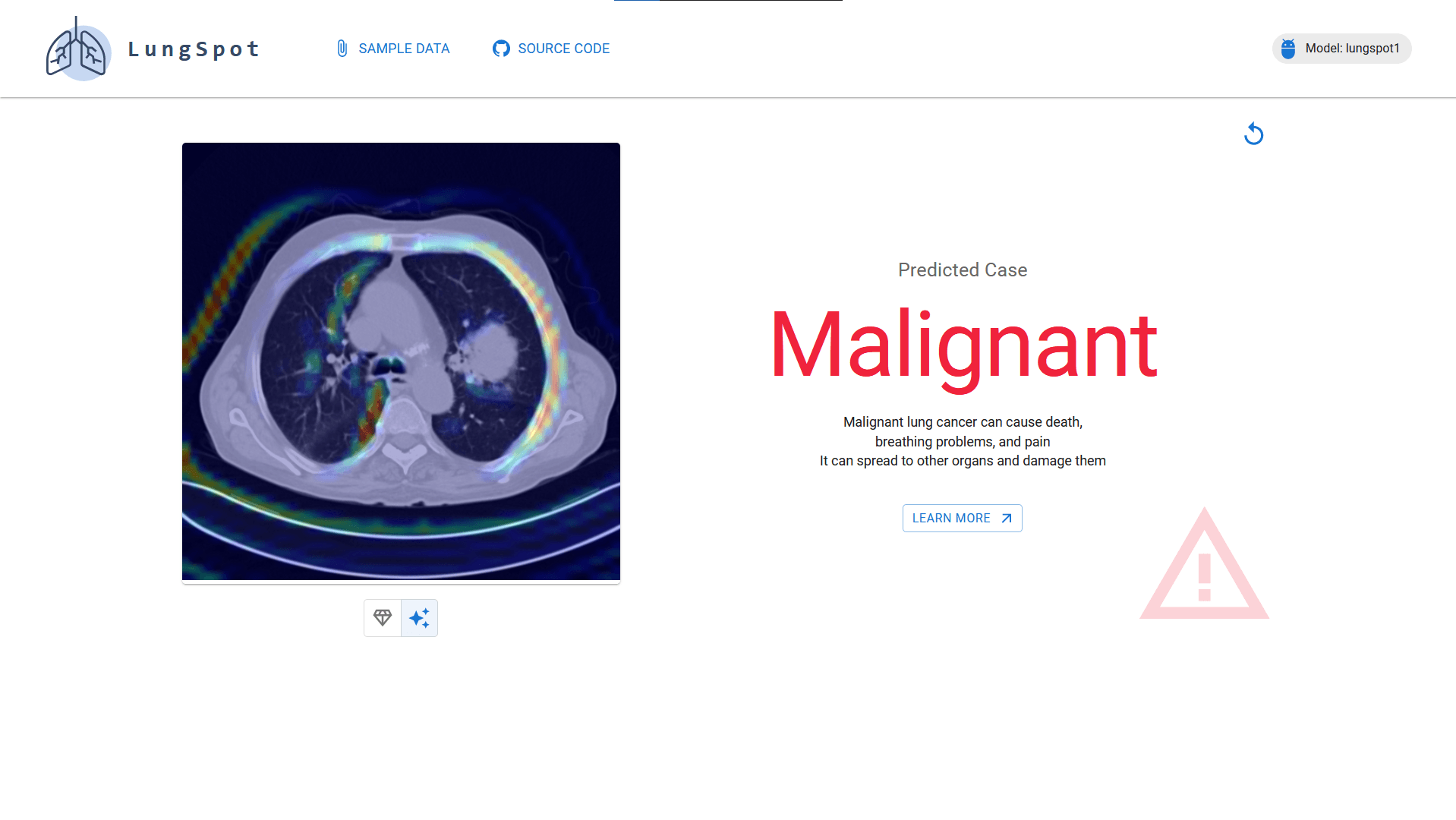Click the robot icon in the model chip
1456x820 pixels.
1288,49
